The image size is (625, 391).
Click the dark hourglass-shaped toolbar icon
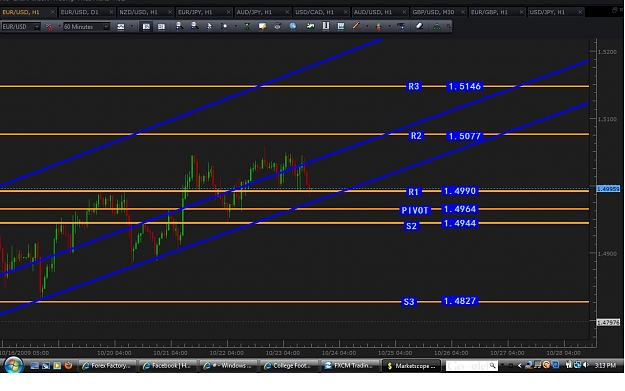pos(247,26)
